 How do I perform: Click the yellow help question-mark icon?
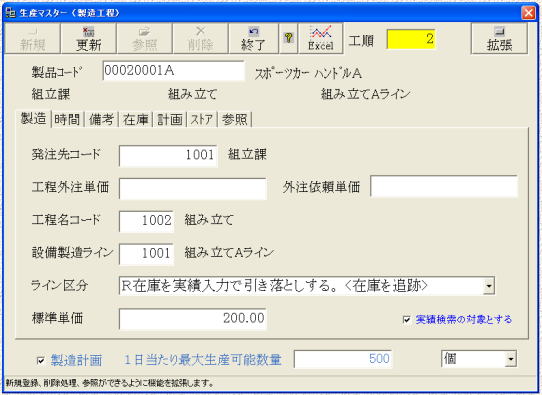(x=288, y=38)
